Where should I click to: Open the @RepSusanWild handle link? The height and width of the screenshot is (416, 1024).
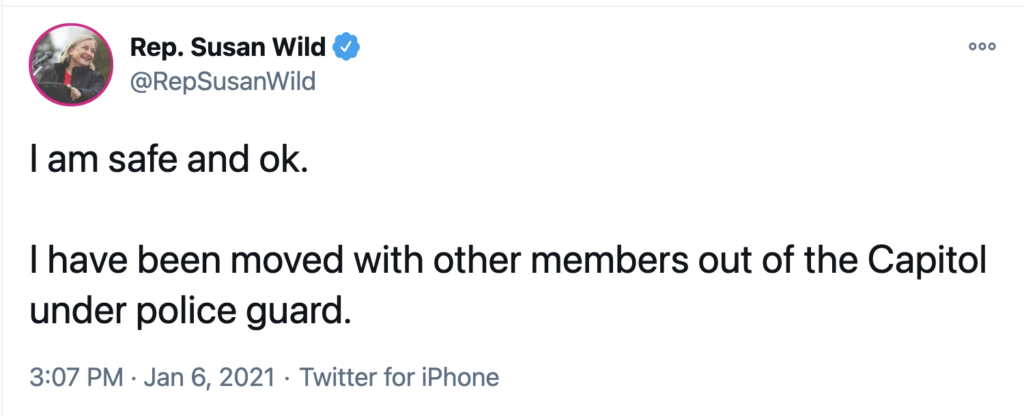pos(223,81)
